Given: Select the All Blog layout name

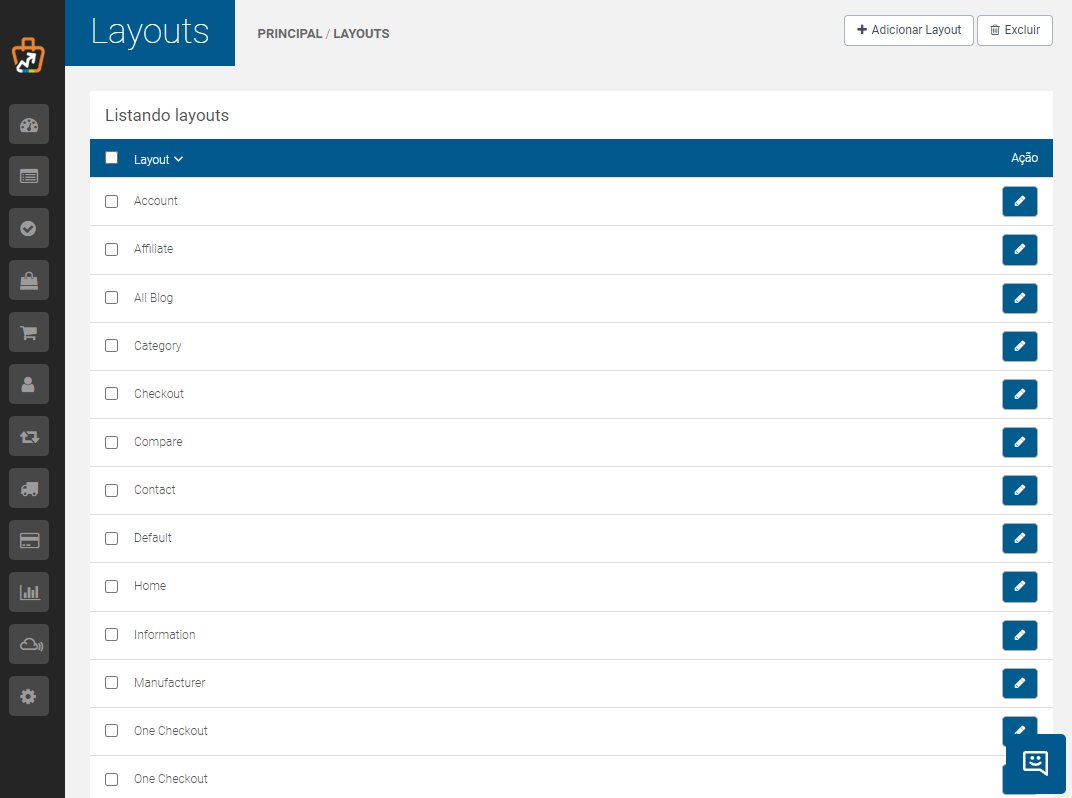Looking at the screenshot, I should pos(153,297).
